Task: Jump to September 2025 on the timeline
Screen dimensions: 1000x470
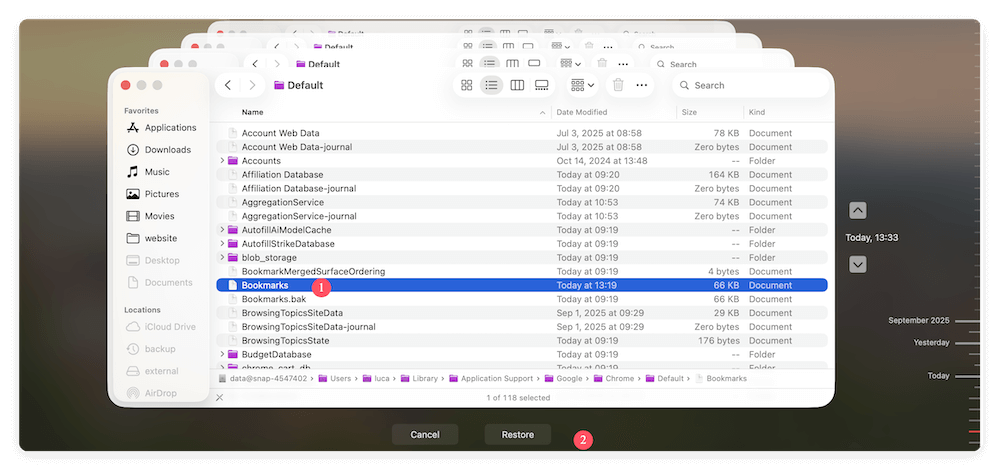Action: 918,321
